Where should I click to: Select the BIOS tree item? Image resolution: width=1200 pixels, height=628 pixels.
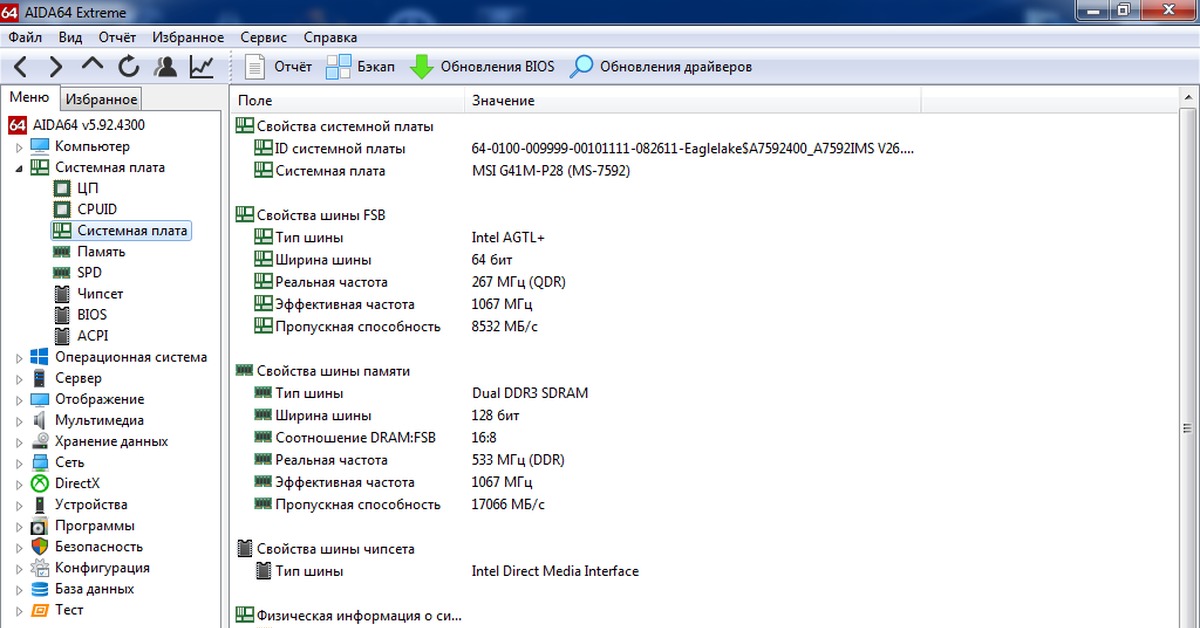(x=92, y=314)
